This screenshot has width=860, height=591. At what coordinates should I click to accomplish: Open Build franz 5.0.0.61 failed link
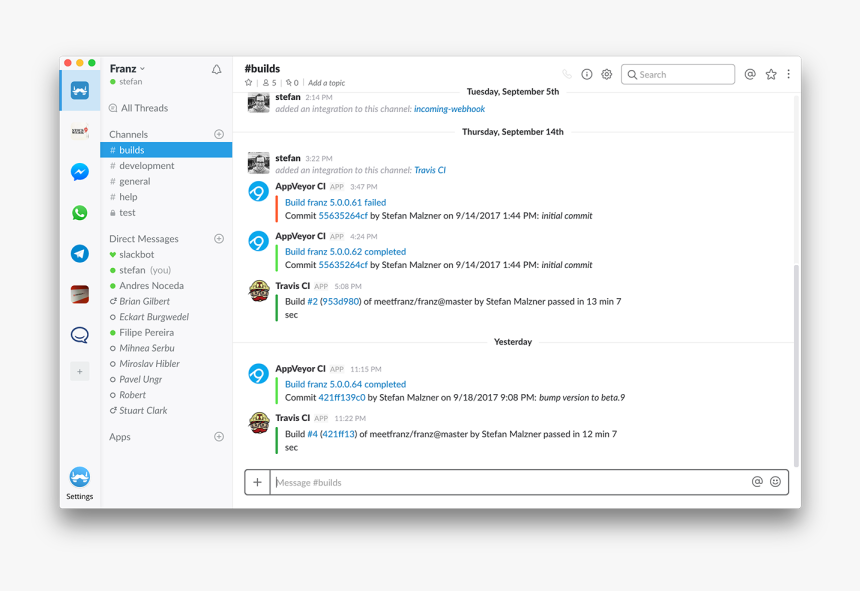coord(336,202)
